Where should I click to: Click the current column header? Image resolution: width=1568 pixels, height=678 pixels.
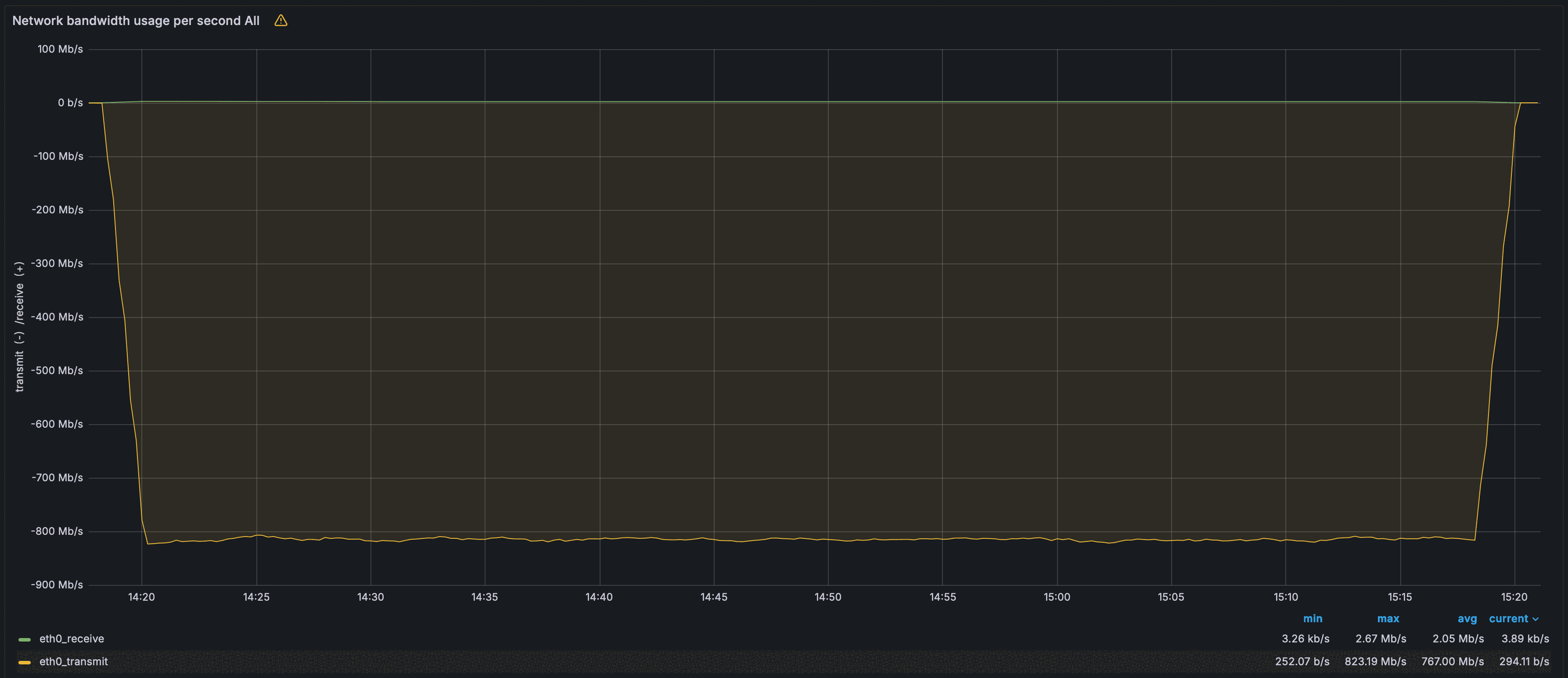(x=1508, y=618)
